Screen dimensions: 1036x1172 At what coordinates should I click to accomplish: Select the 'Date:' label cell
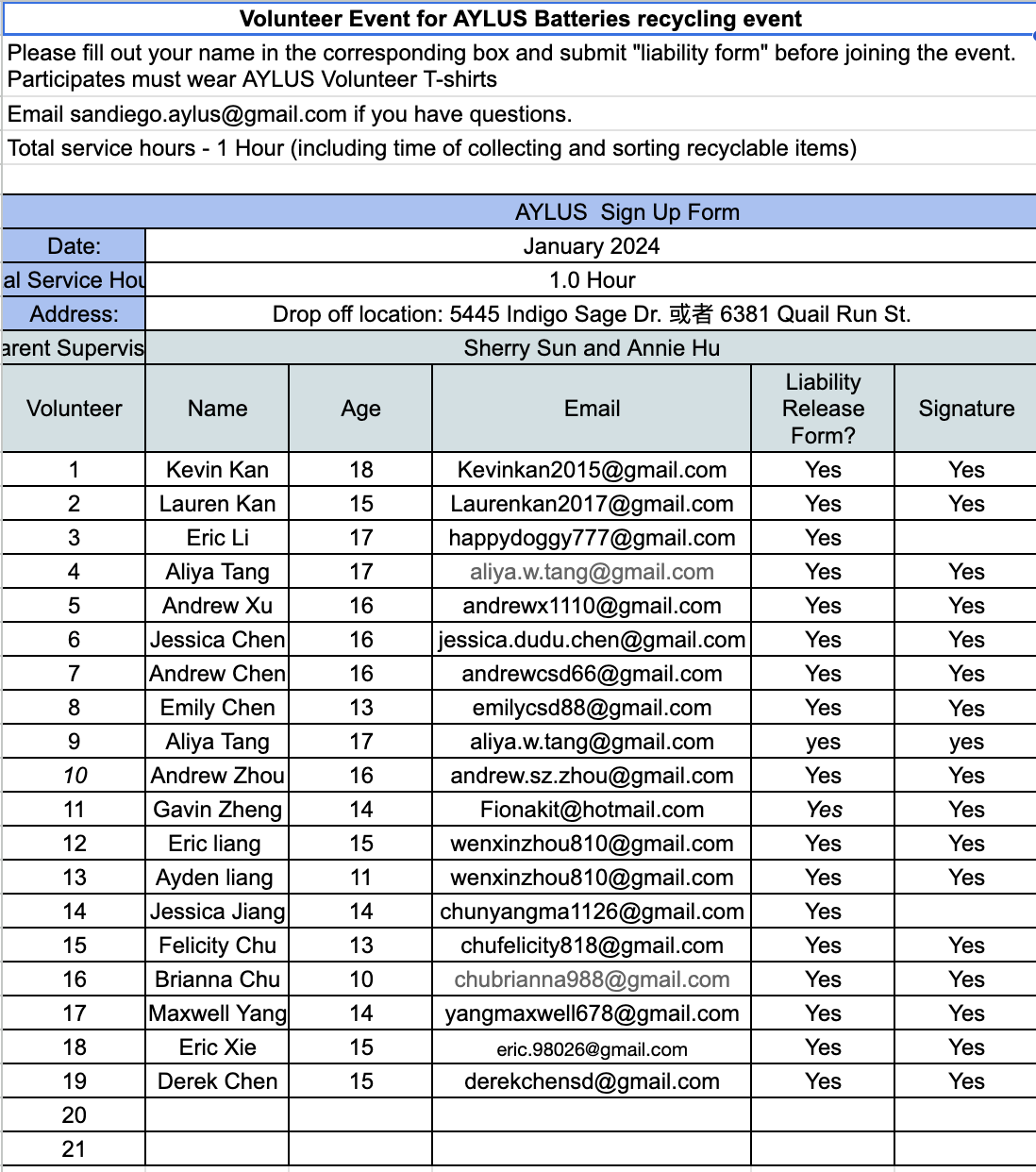(75, 246)
